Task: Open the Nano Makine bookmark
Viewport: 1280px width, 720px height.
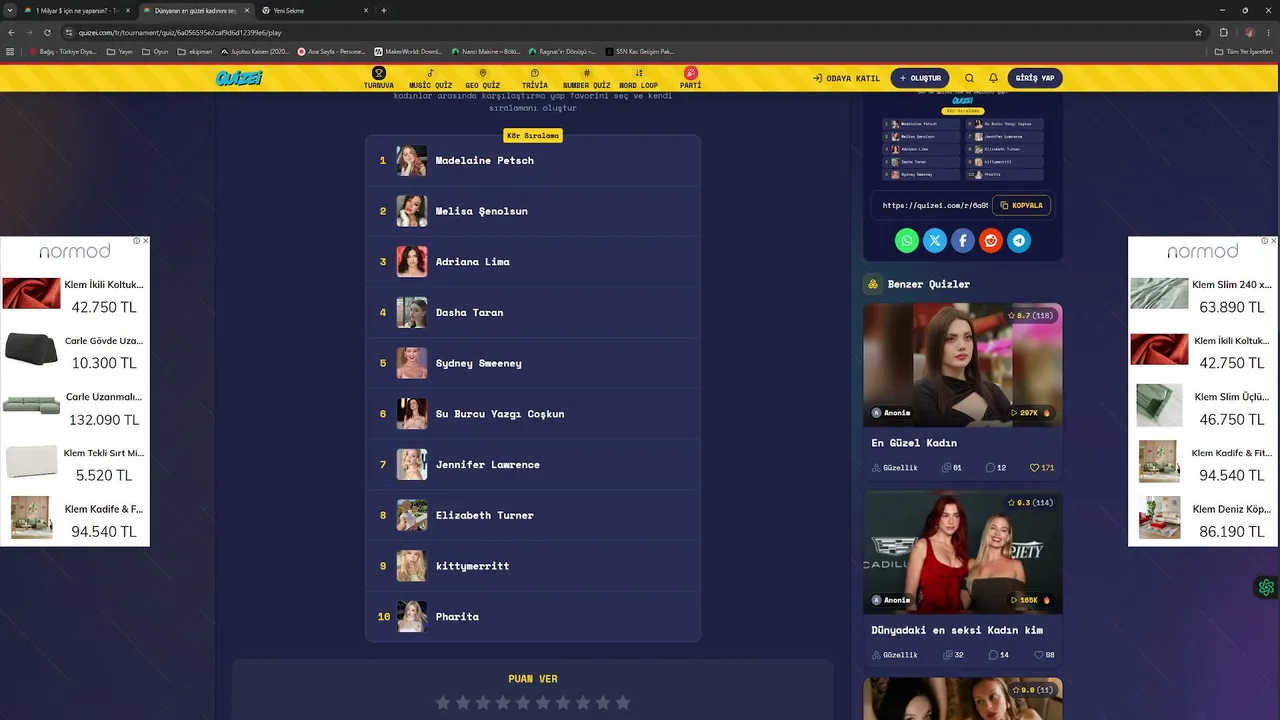Action: [486, 51]
